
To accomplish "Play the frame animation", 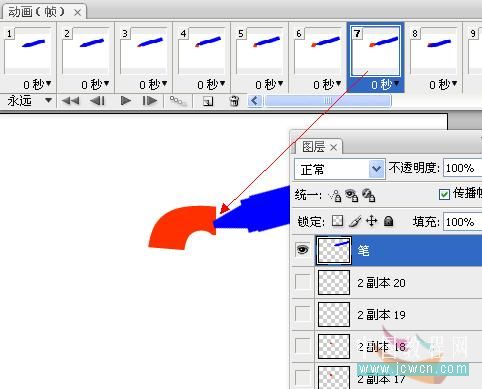I will tap(125, 100).
